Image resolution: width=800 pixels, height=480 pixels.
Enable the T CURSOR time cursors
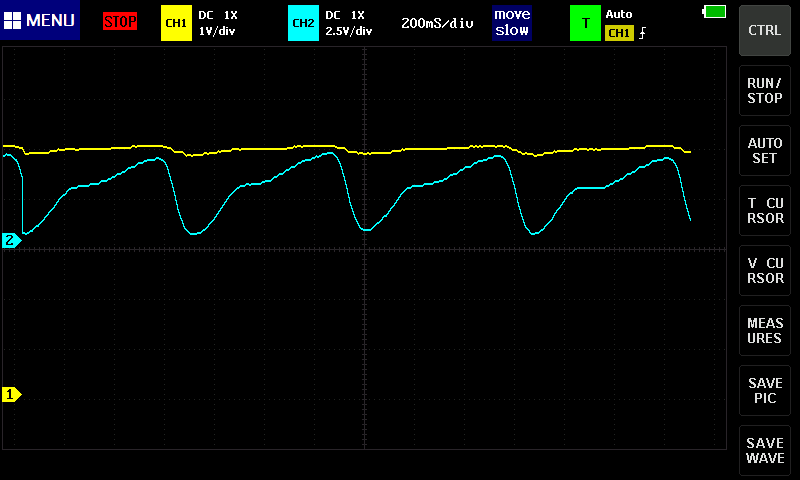(765, 211)
